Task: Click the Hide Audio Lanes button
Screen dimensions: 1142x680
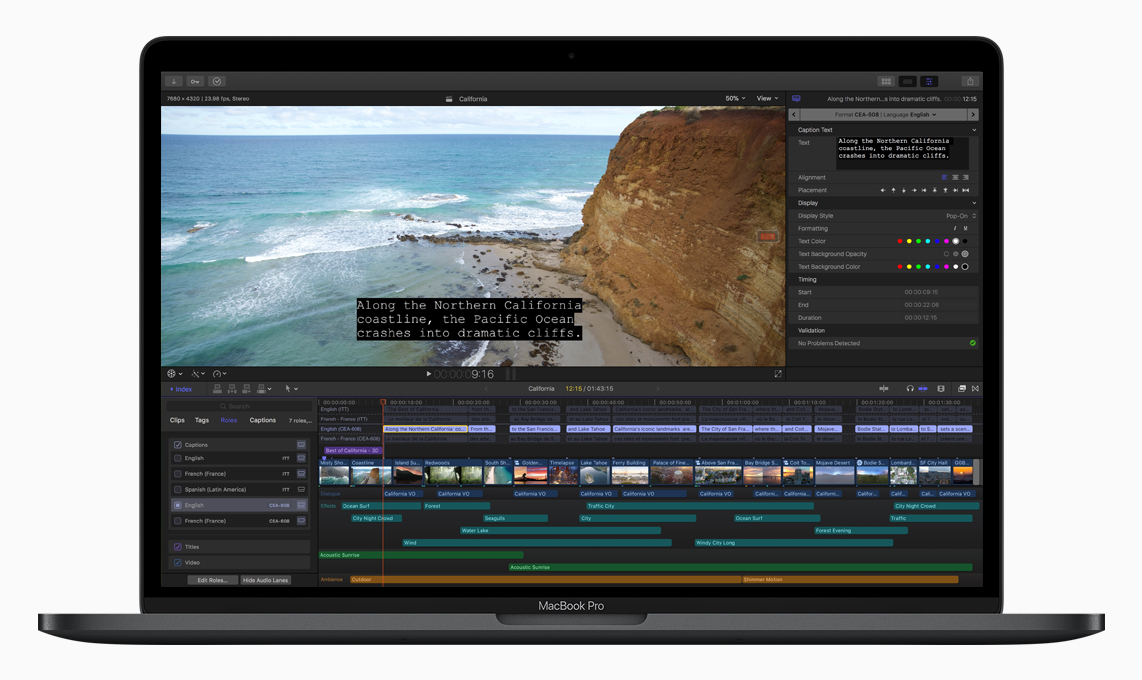Action: pos(266,580)
